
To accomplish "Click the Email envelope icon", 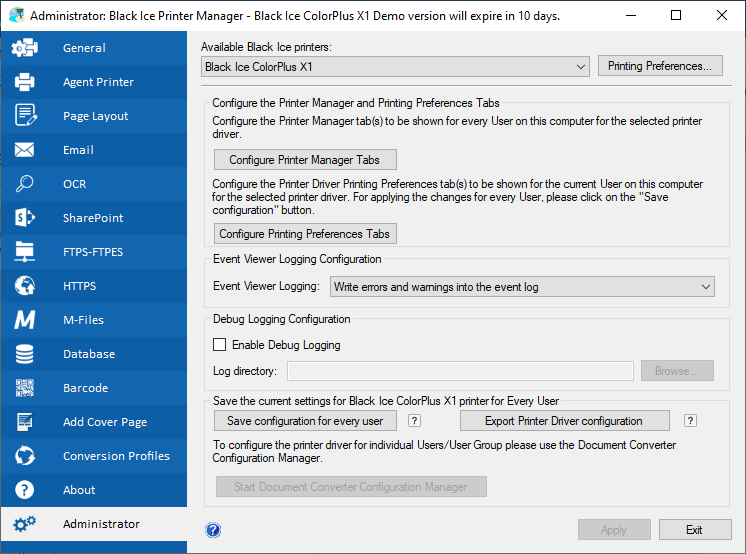I will pos(25,150).
